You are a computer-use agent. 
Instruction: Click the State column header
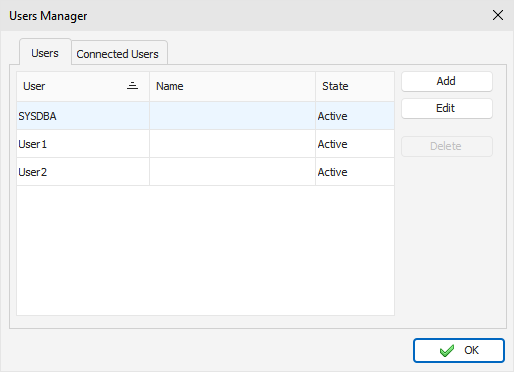click(355, 86)
